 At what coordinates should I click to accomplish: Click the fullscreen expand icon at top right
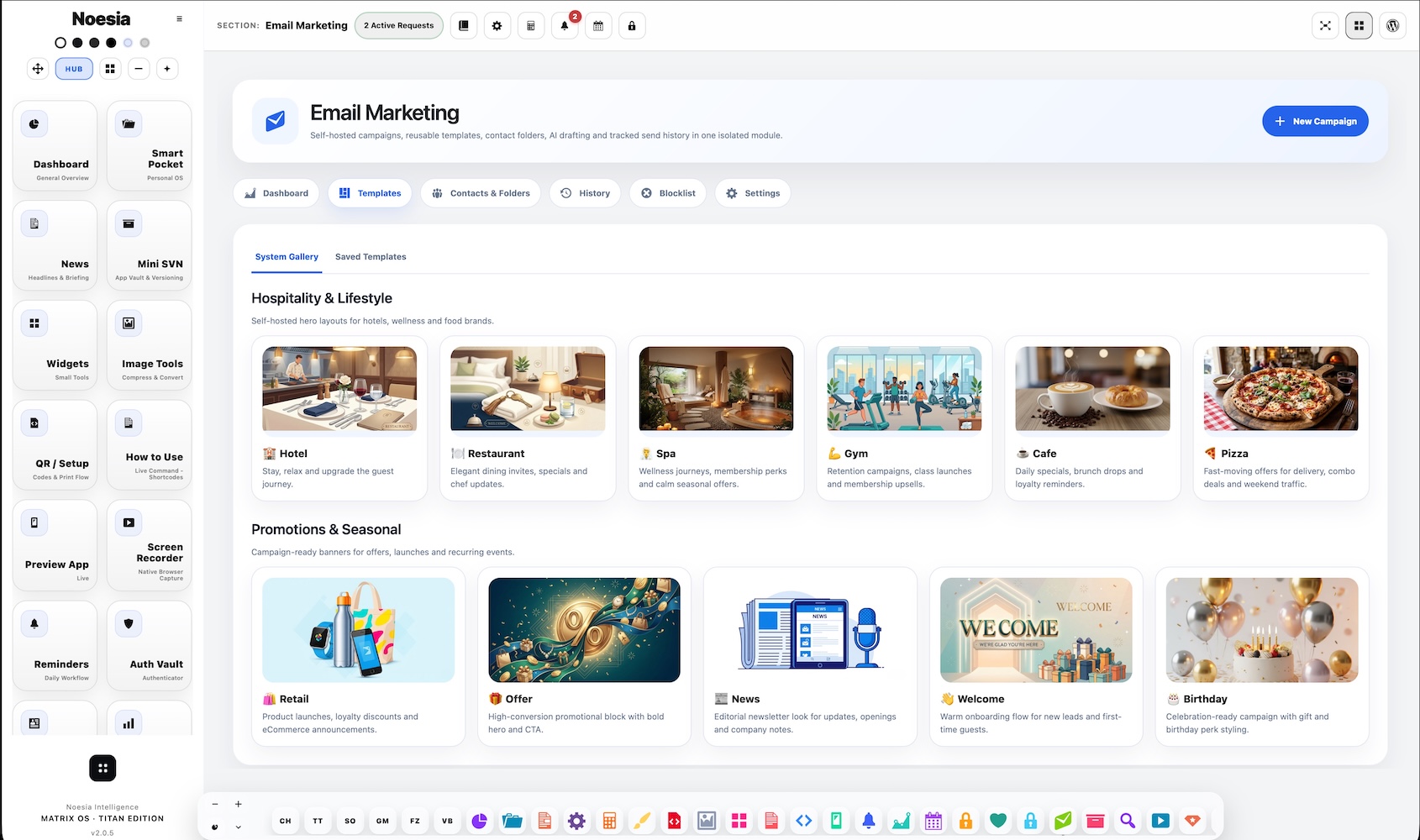1325,26
